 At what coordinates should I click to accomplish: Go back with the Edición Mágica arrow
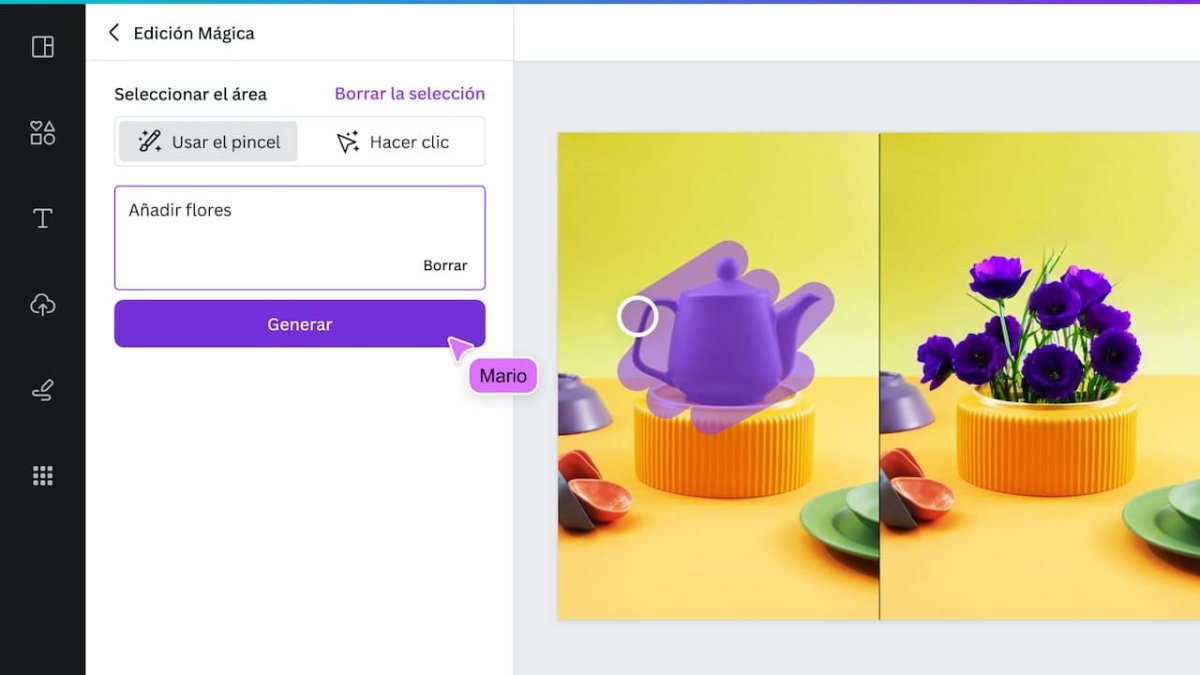click(114, 33)
